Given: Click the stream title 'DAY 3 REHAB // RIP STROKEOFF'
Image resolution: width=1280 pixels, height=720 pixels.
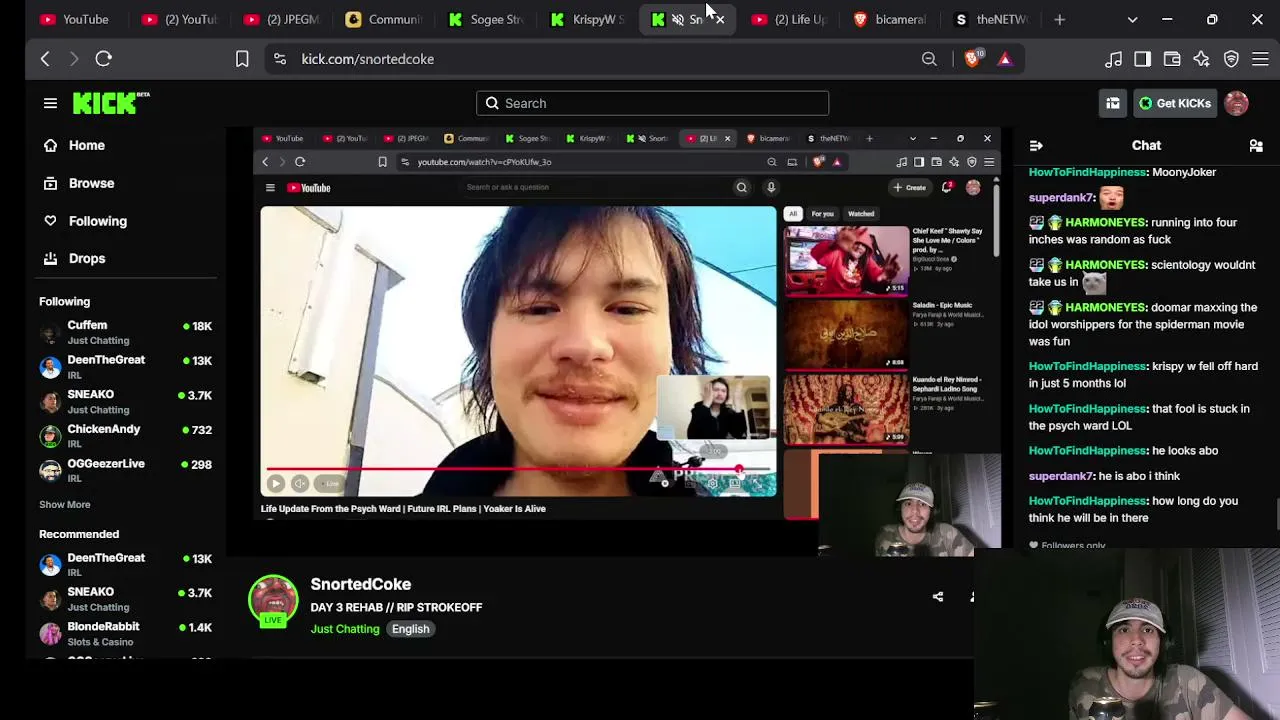Looking at the screenshot, I should click(x=396, y=607).
